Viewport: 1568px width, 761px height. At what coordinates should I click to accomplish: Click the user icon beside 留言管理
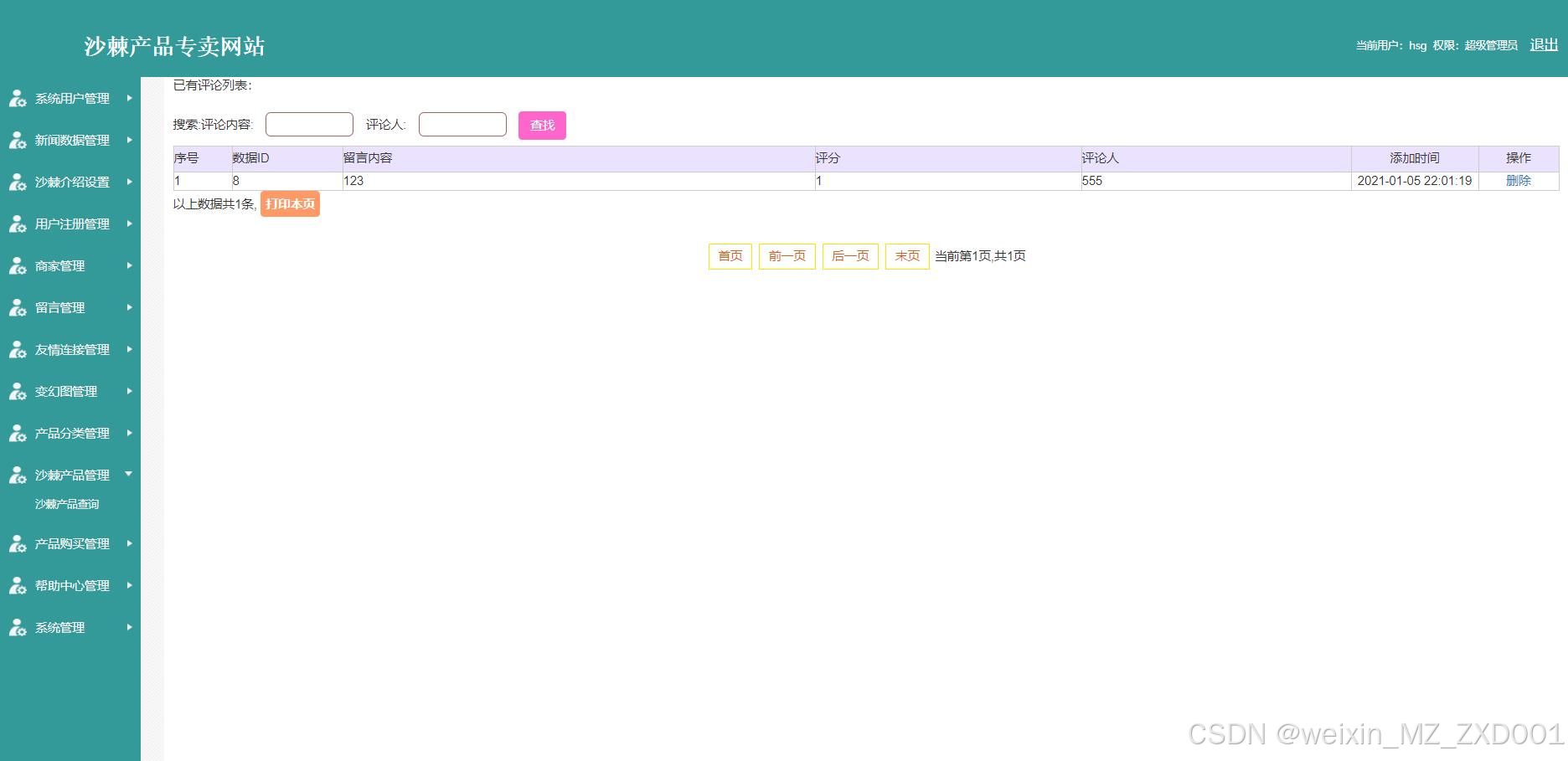pos(18,308)
